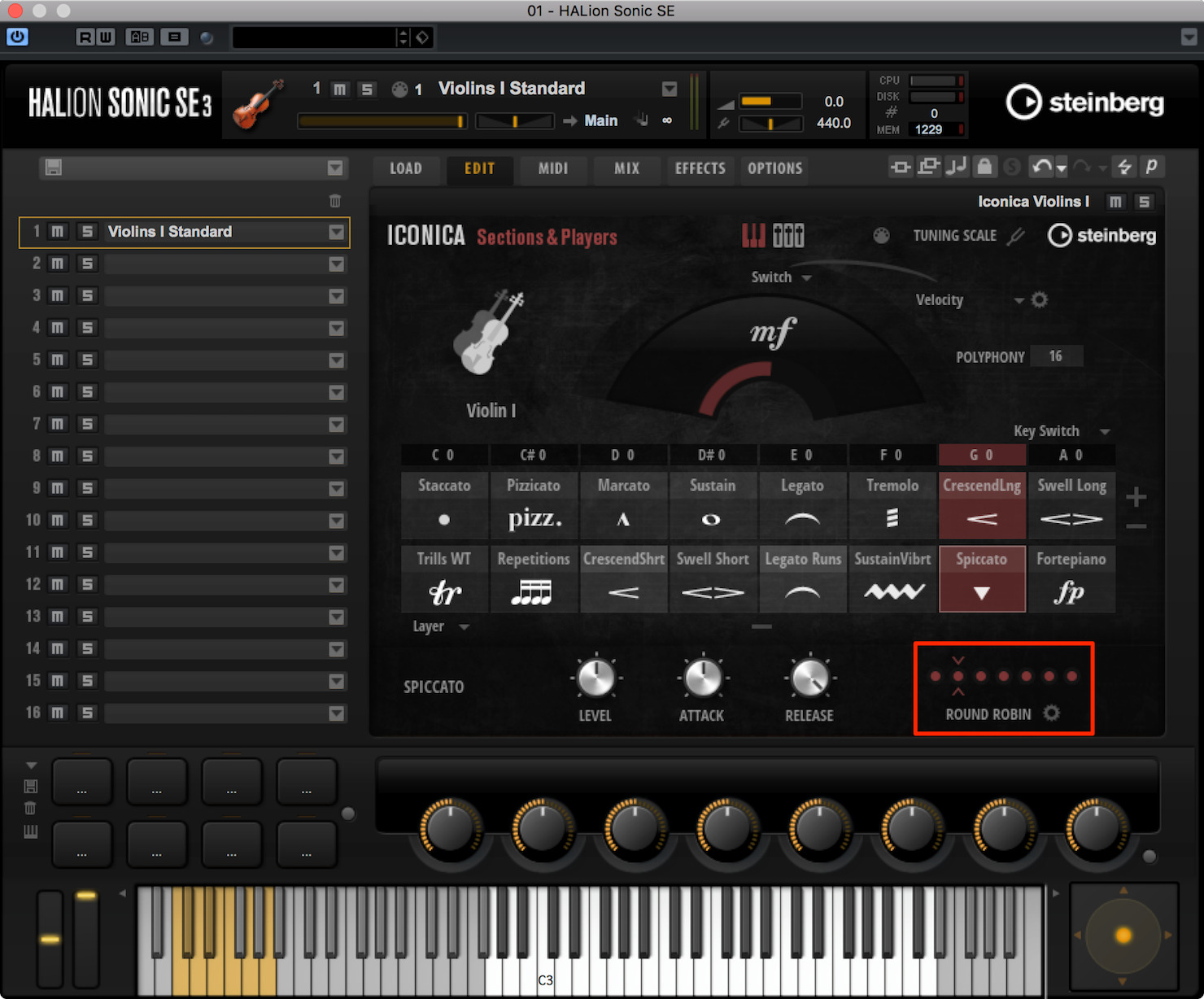
Task: Click the global insert bypass icon
Action: click(901, 167)
